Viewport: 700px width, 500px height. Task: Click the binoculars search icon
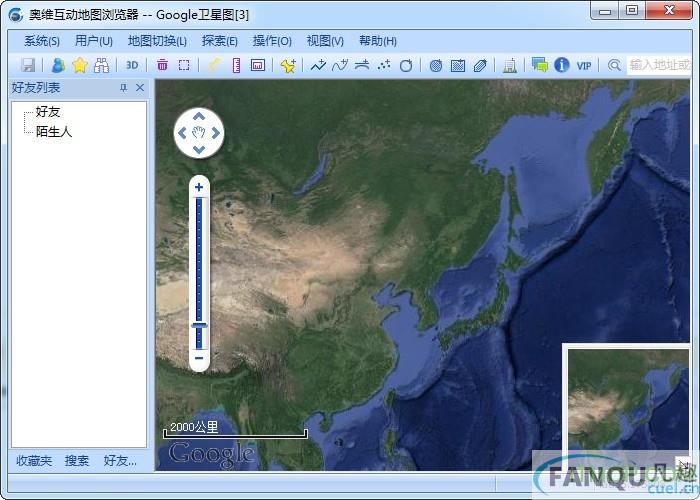[102, 65]
